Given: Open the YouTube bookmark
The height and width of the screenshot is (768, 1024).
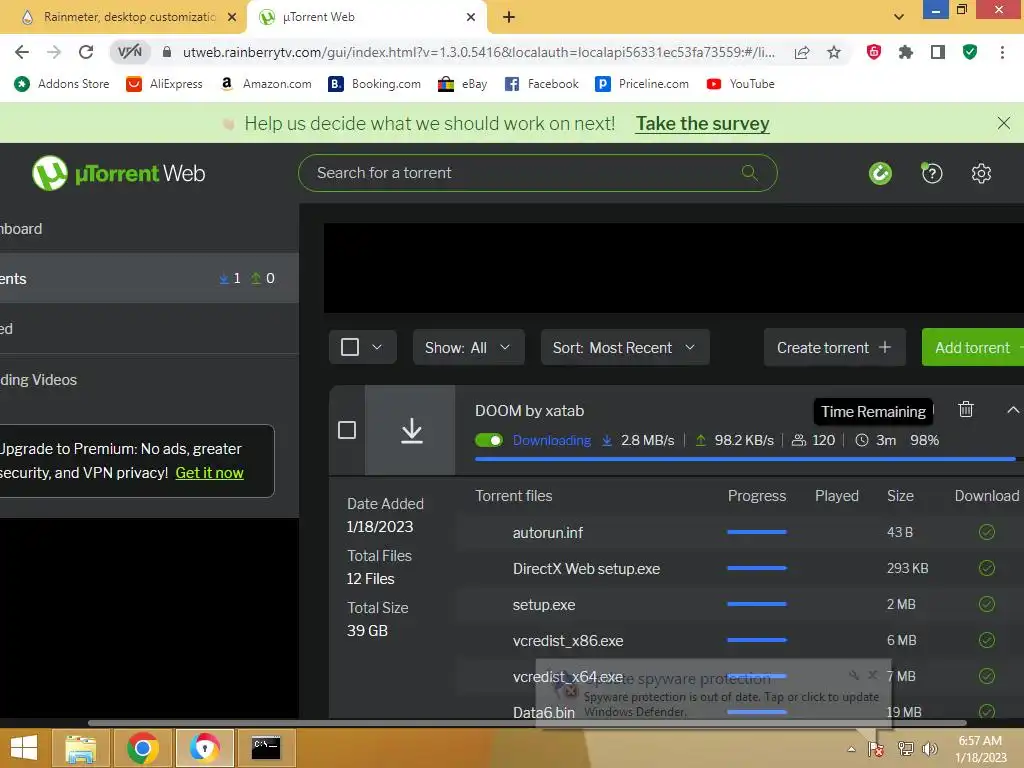Looking at the screenshot, I should [x=741, y=84].
